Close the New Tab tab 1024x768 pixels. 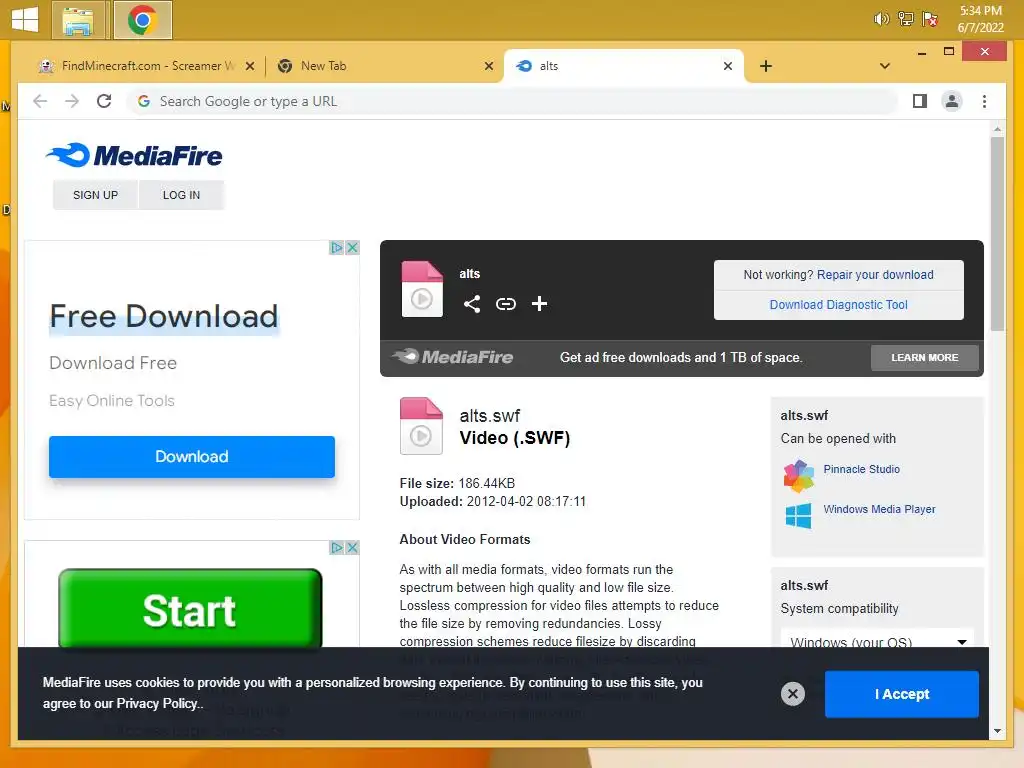[488, 66]
